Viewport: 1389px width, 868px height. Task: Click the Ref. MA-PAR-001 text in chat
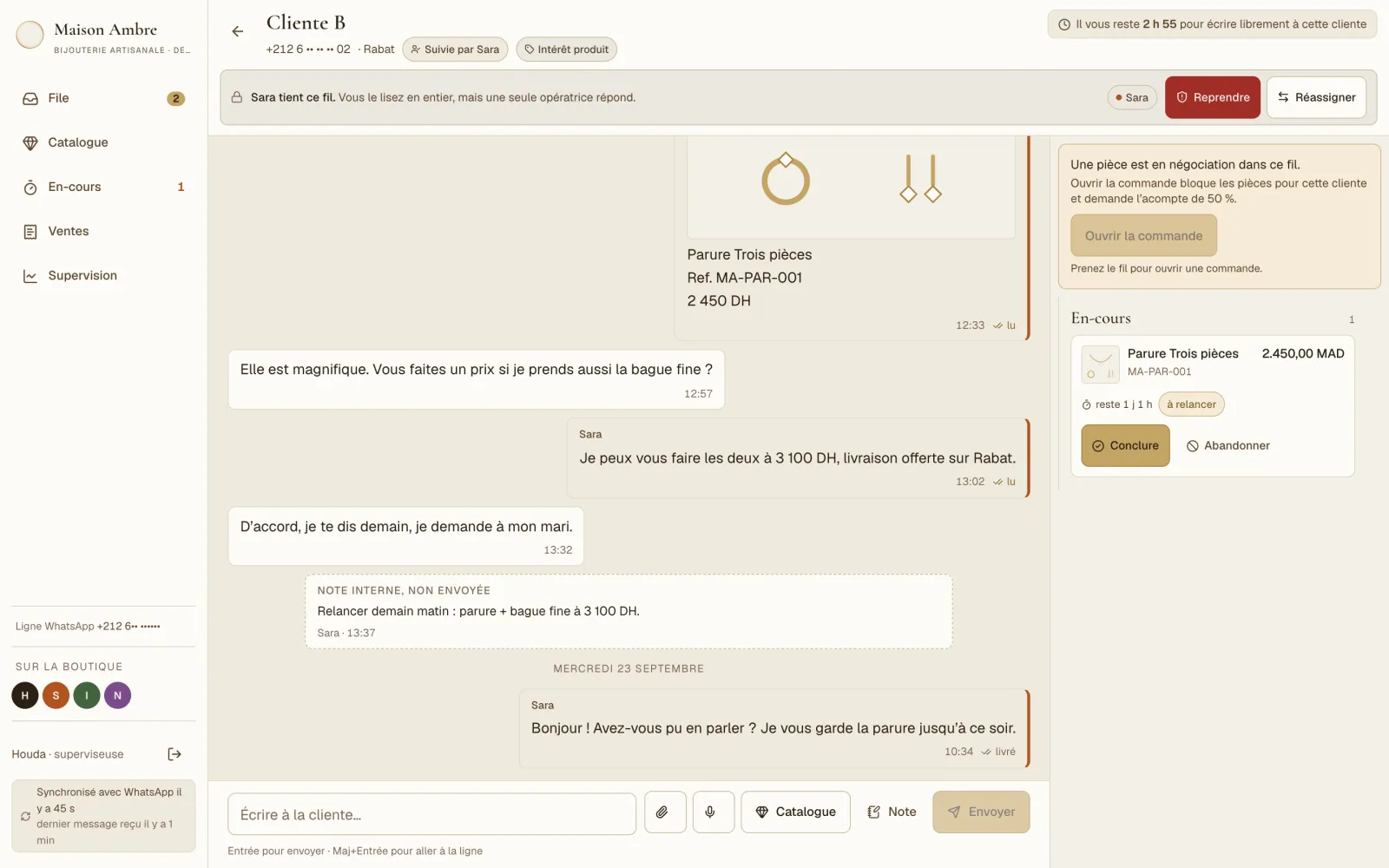pyautogui.click(x=745, y=278)
